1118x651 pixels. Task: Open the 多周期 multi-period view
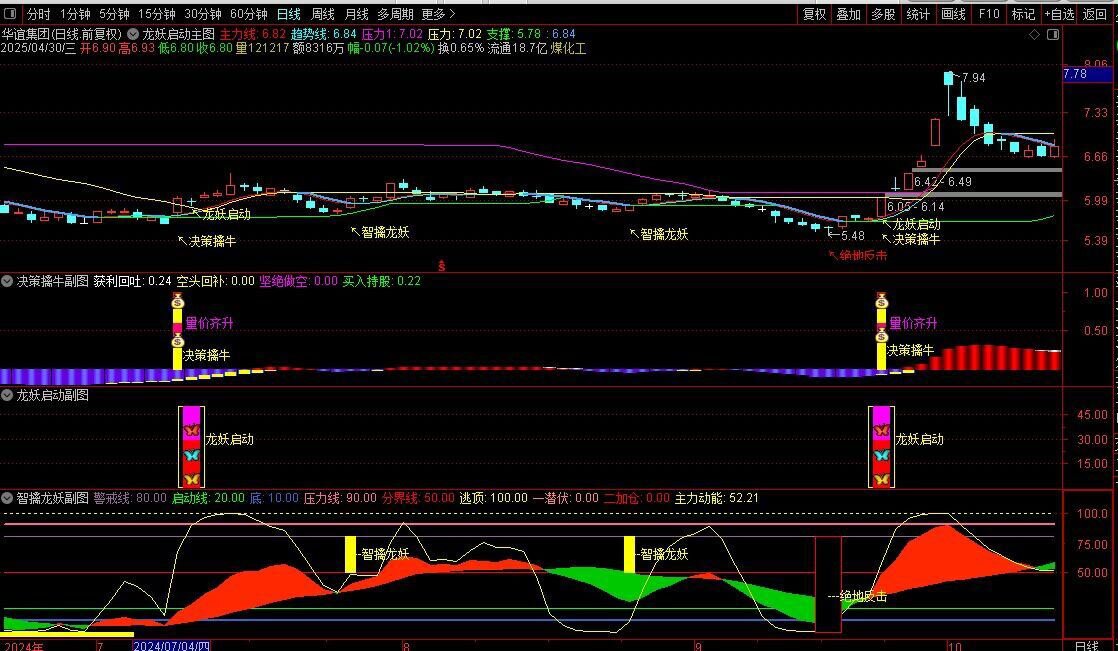(396, 14)
